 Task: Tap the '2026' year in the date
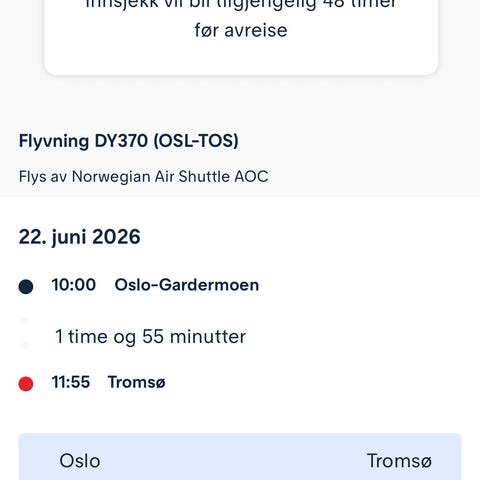tap(116, 237)
